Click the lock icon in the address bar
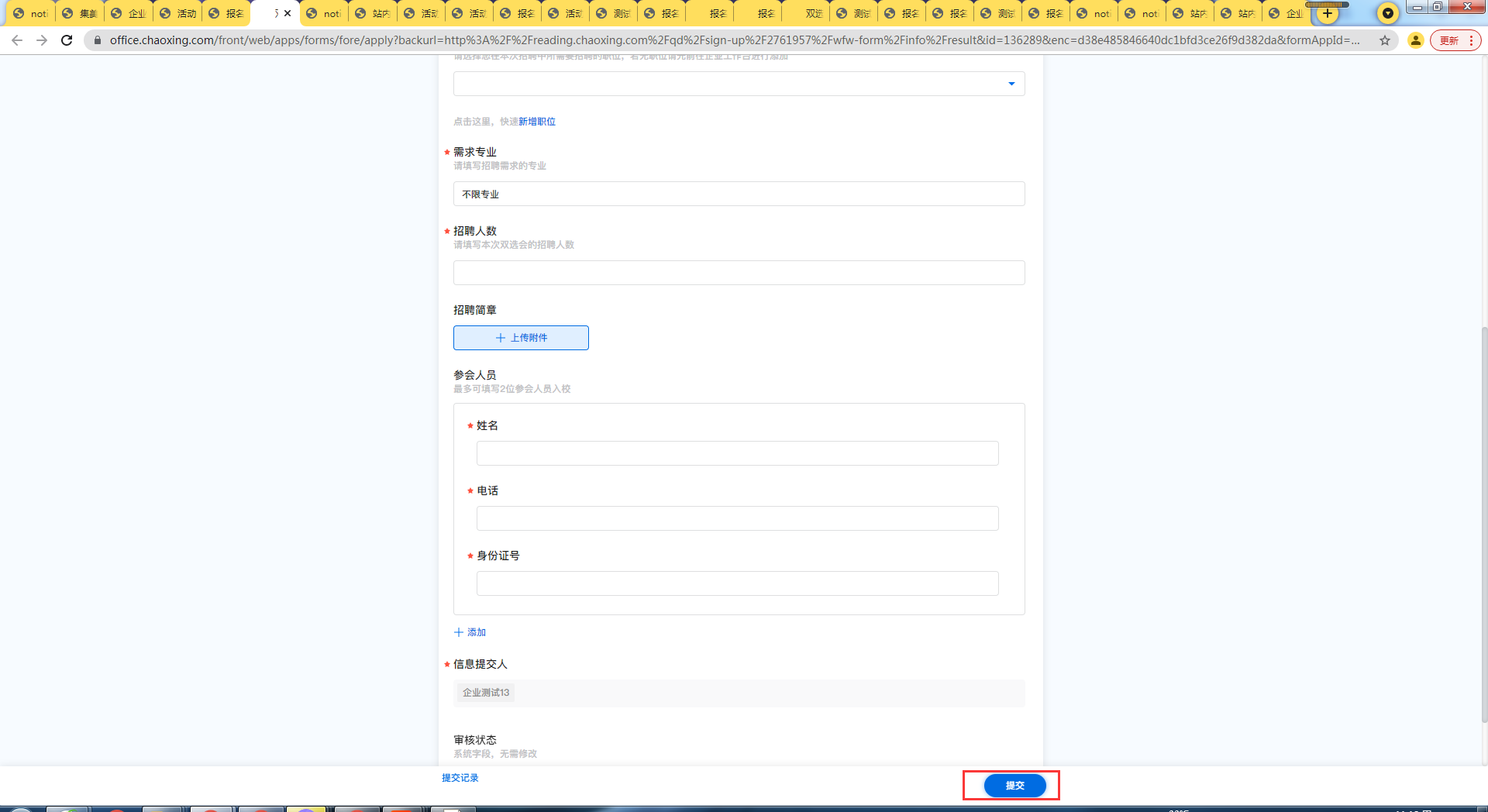Screen dimensions: 1488x812 (x=98, y=40)
